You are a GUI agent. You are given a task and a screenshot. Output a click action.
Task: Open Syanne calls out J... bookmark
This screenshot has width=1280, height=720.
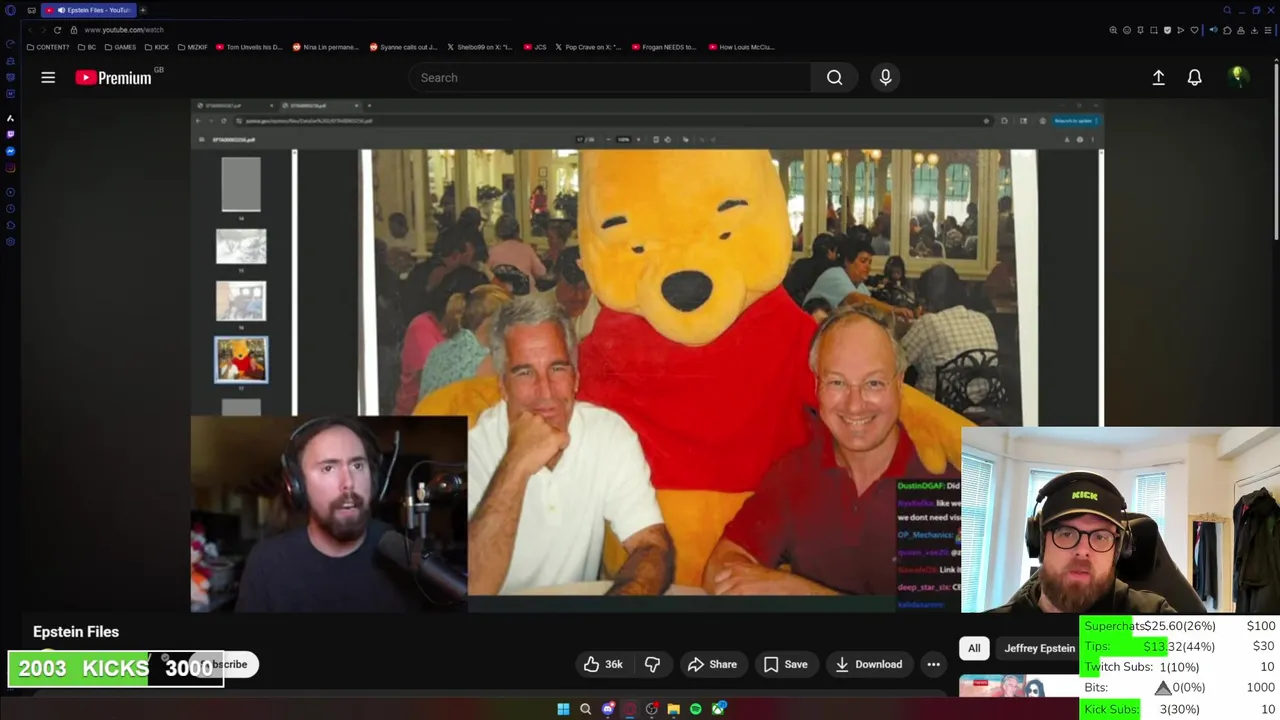coord(403,47)
